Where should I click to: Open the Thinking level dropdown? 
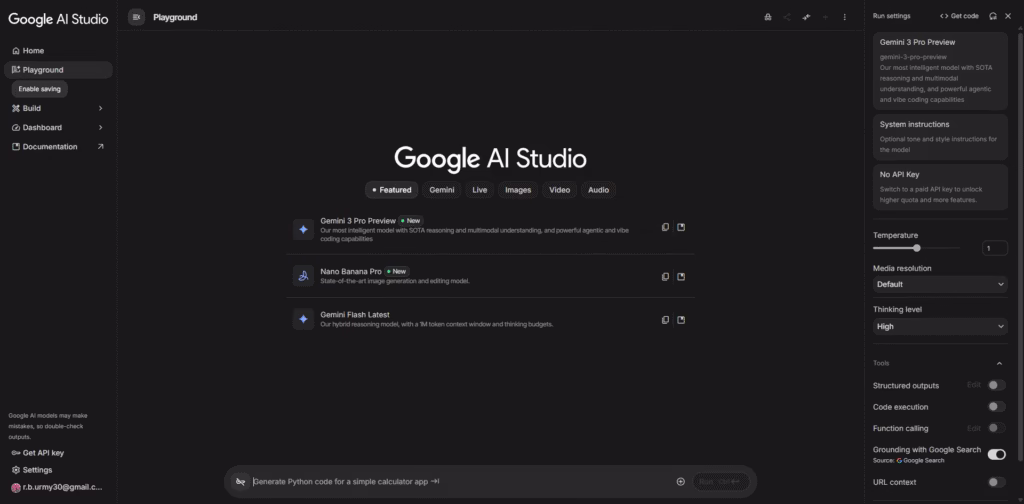point(940,326)
